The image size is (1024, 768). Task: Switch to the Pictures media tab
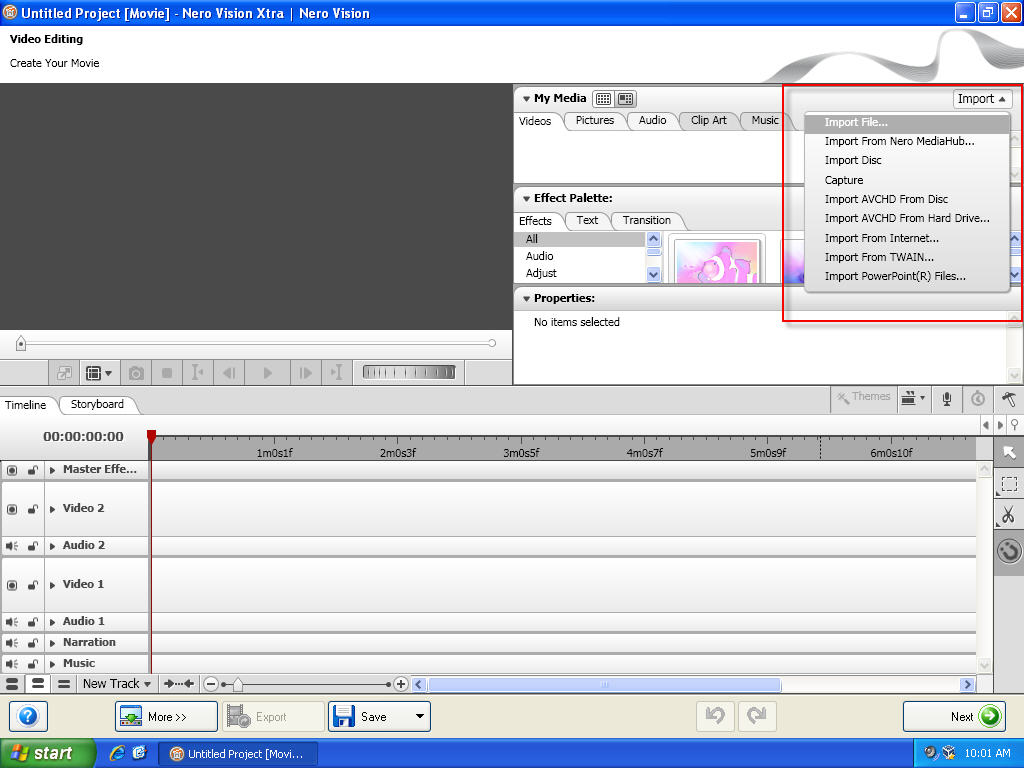click(594, 121)
